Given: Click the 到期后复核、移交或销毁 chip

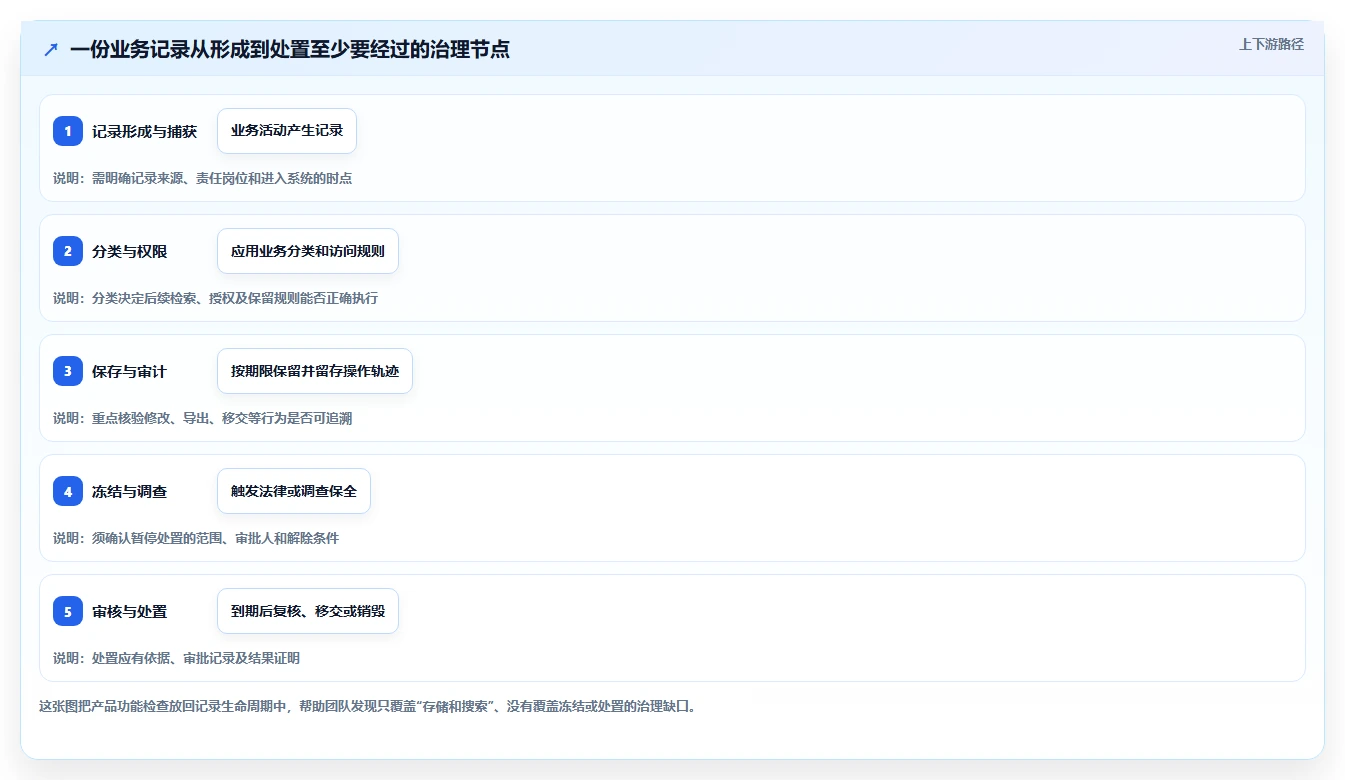Looking at the screenshot, I should (x=308, y=611).
